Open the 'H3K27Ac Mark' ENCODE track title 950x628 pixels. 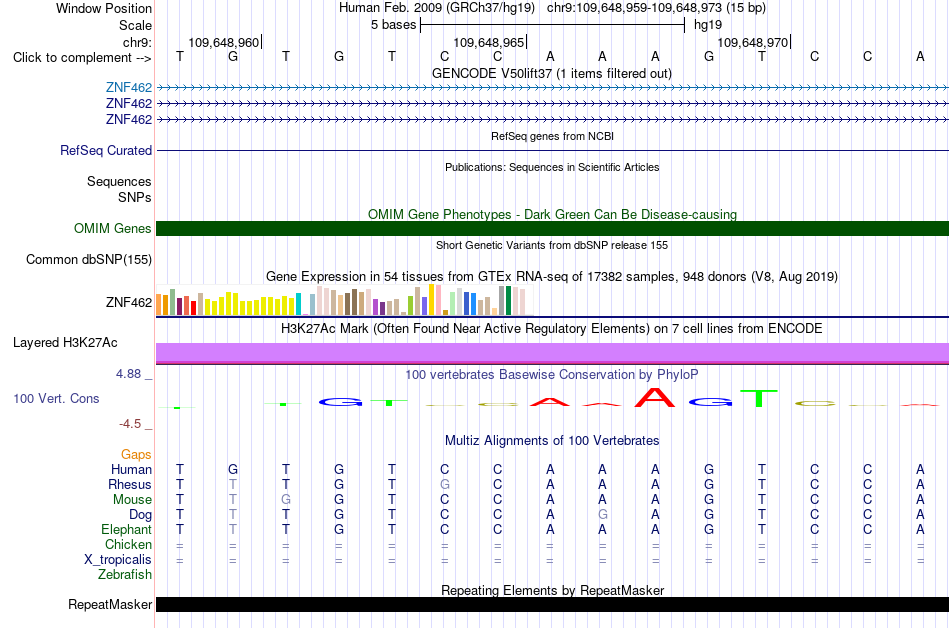pos(552,329)
